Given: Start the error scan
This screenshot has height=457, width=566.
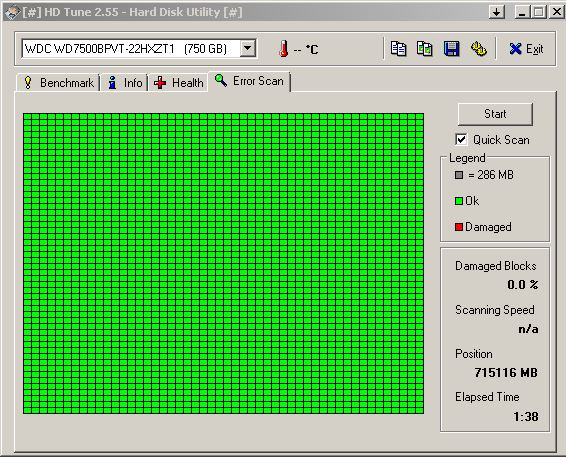Looking at the screenshot, I should (x=495, y=114).
